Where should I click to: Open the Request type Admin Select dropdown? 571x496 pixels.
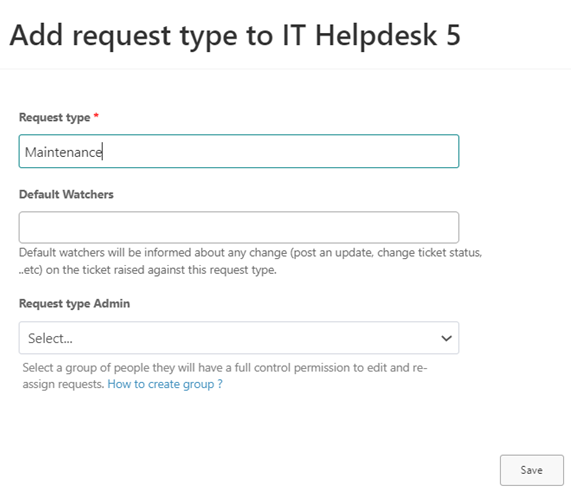tap(239, 338)
